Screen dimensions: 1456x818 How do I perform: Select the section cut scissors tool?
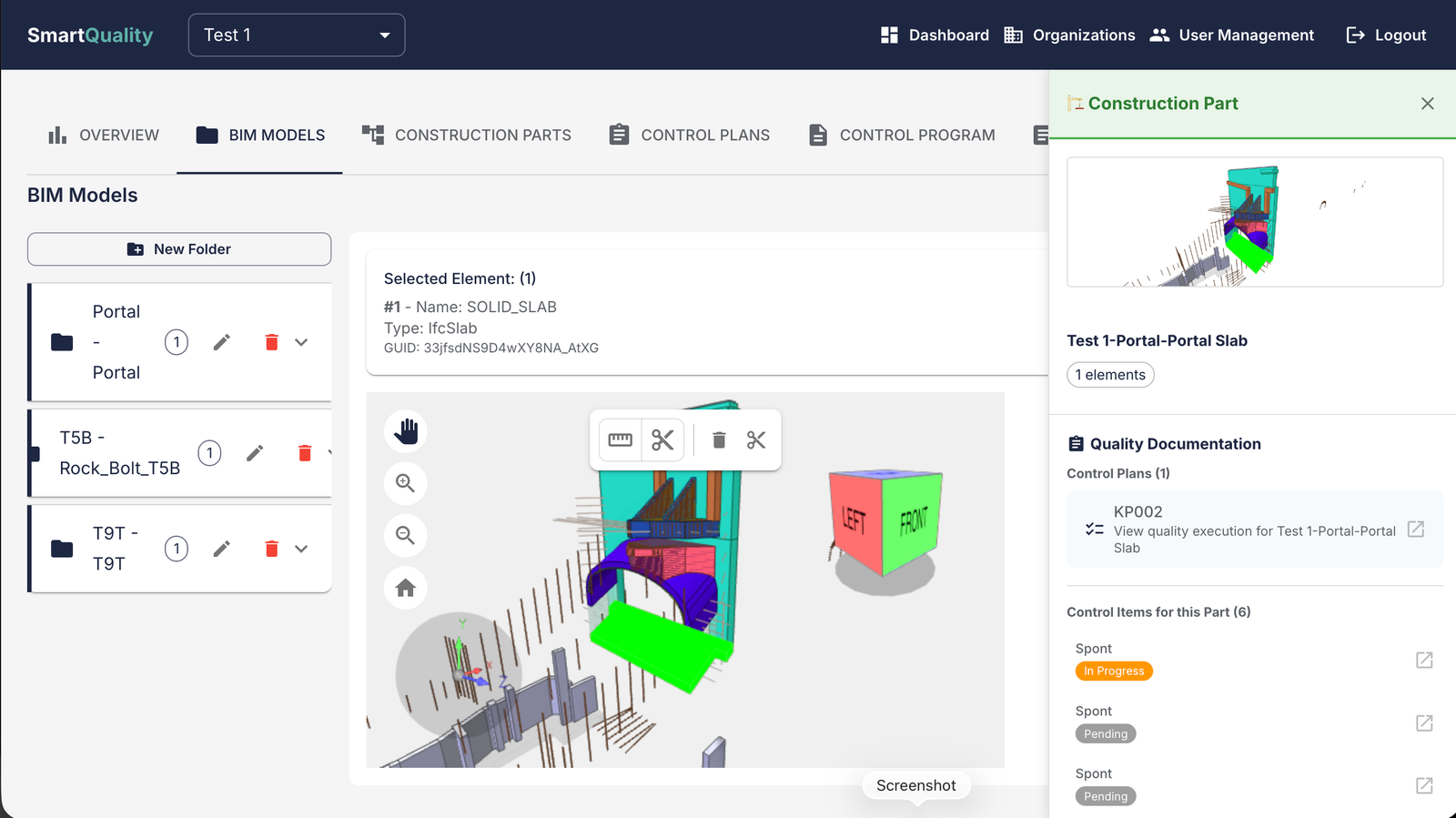tap(662, 440)
